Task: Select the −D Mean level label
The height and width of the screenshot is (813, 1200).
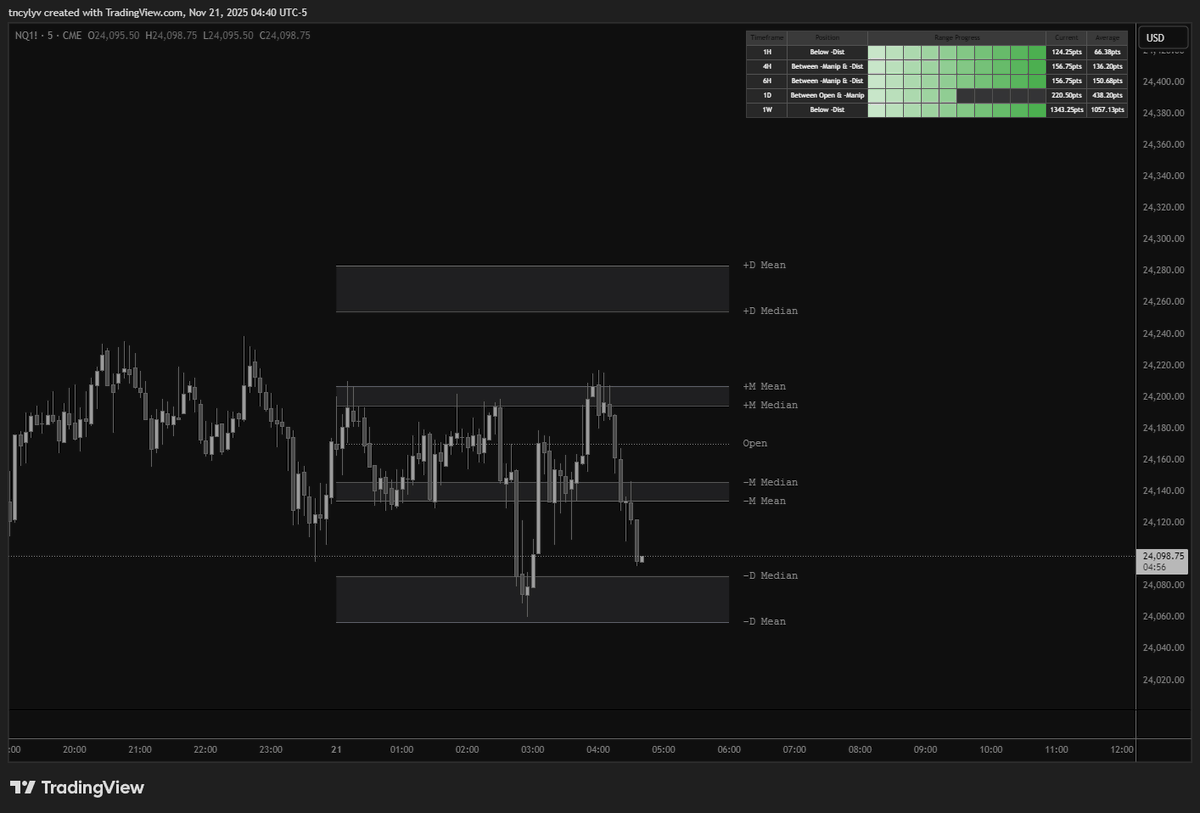Action: click(764, 622)
